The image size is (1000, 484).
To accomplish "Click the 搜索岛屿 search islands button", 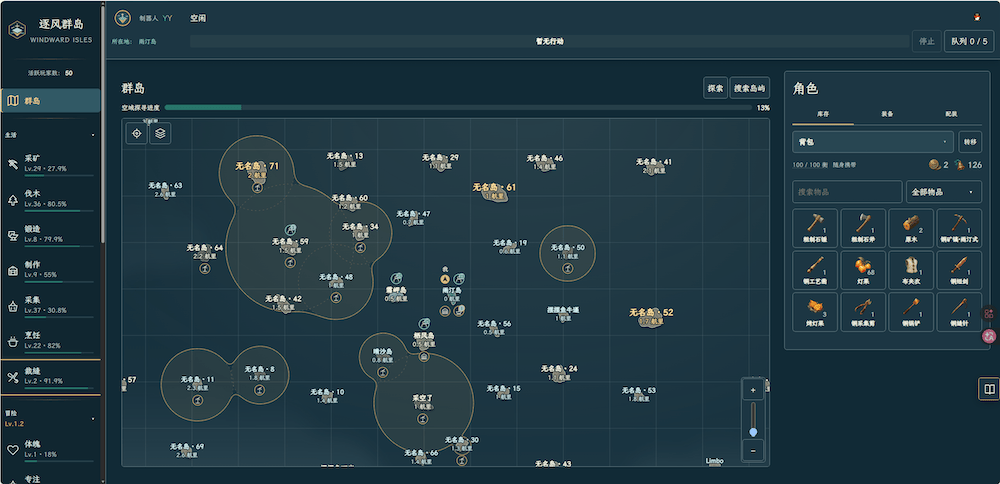I will point(749,88).
